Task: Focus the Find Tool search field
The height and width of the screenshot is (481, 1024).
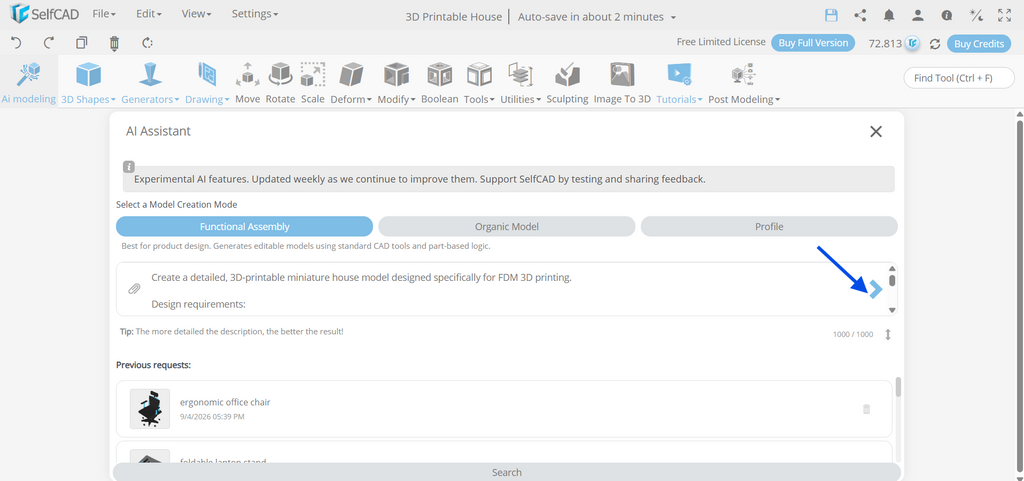Action: click(x=959, y=78)
